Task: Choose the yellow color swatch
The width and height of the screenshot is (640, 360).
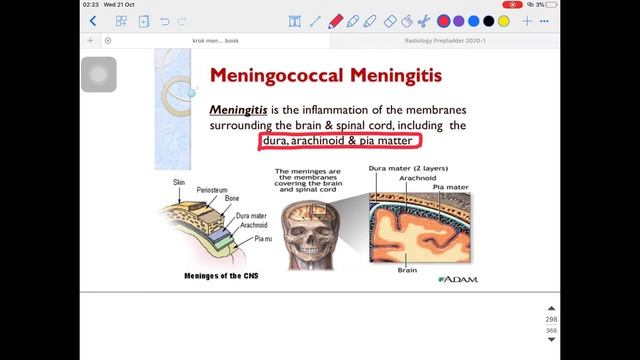Action: coord(504,21)
